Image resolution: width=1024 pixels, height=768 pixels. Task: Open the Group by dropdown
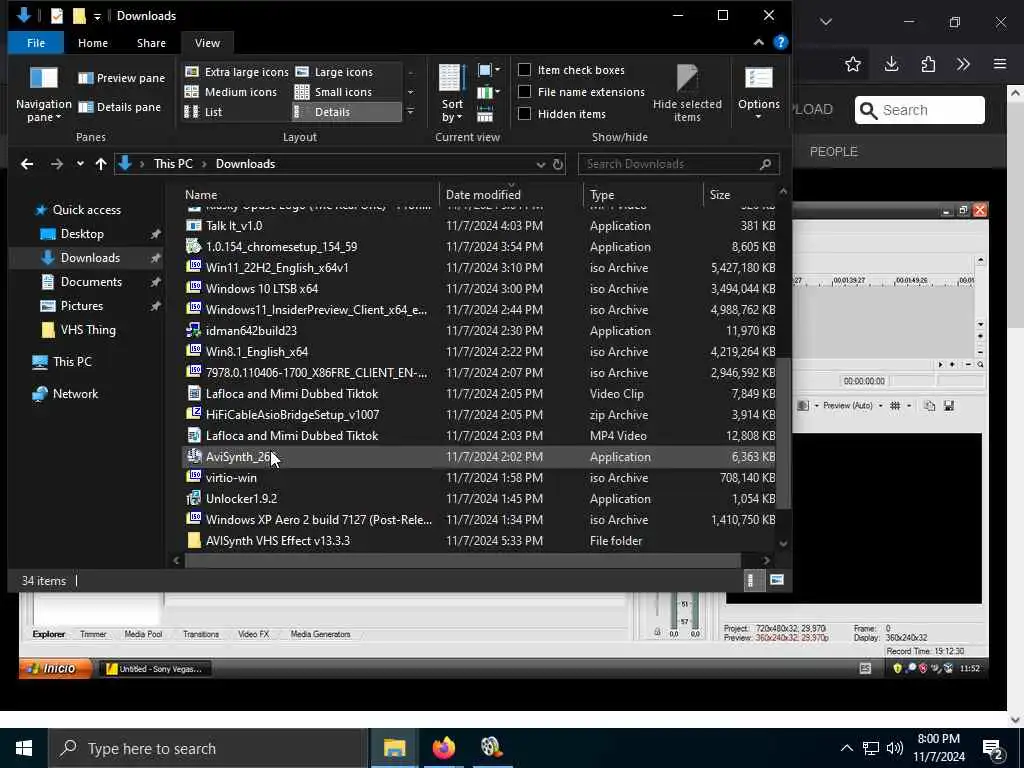[488, 70]
